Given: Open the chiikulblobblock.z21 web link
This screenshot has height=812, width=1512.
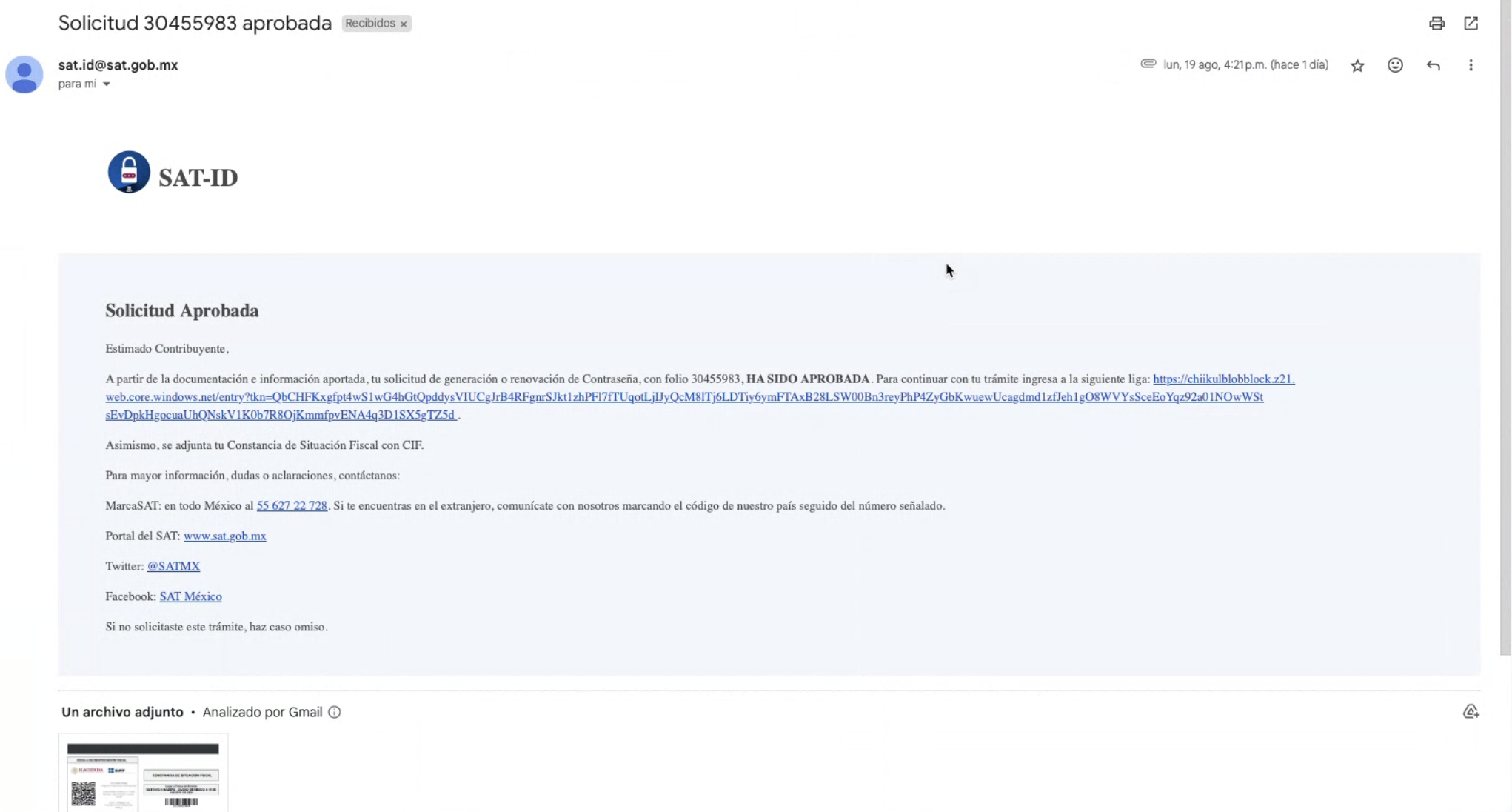Looking at the screenshot, I should (685, 397).
